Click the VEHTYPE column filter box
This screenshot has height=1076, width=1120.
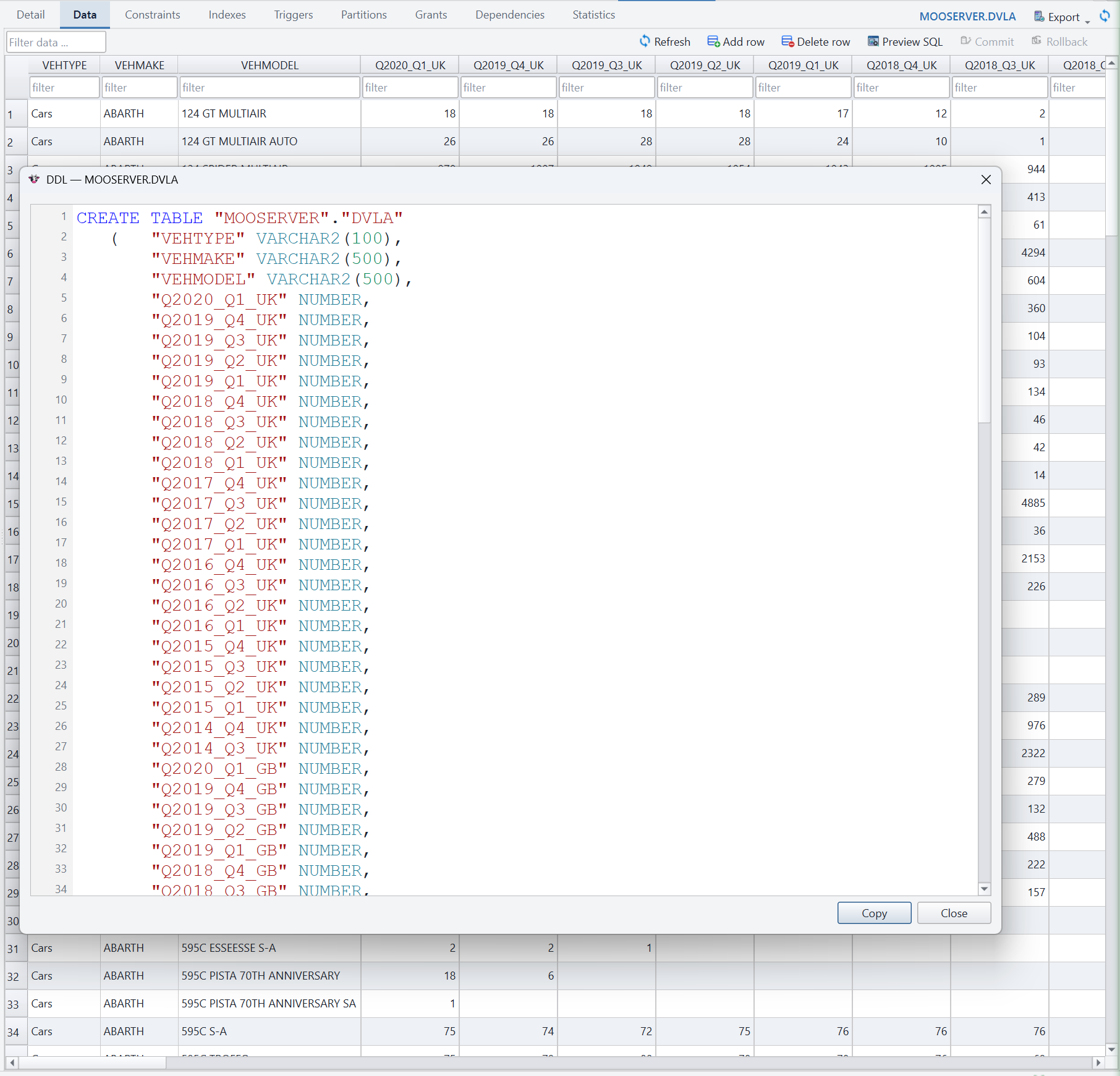click(x=64, y=87)
